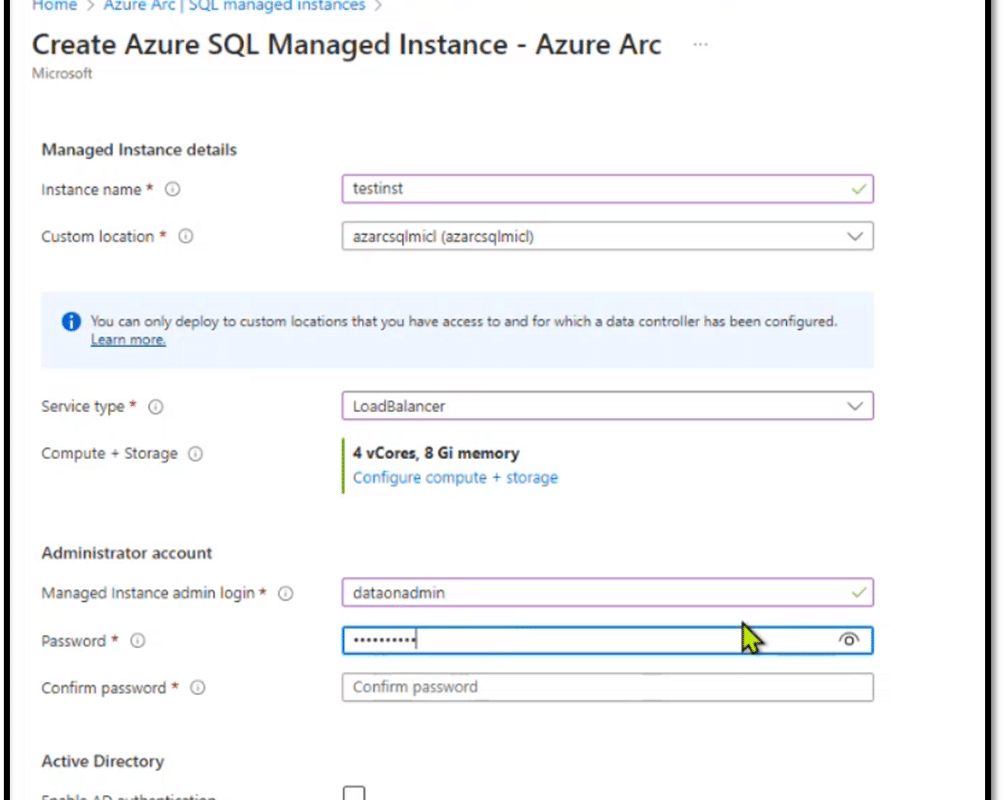This screenshot has height=800, width=1004.
Task: Follow the Learn more link
Action: (128, 340)
